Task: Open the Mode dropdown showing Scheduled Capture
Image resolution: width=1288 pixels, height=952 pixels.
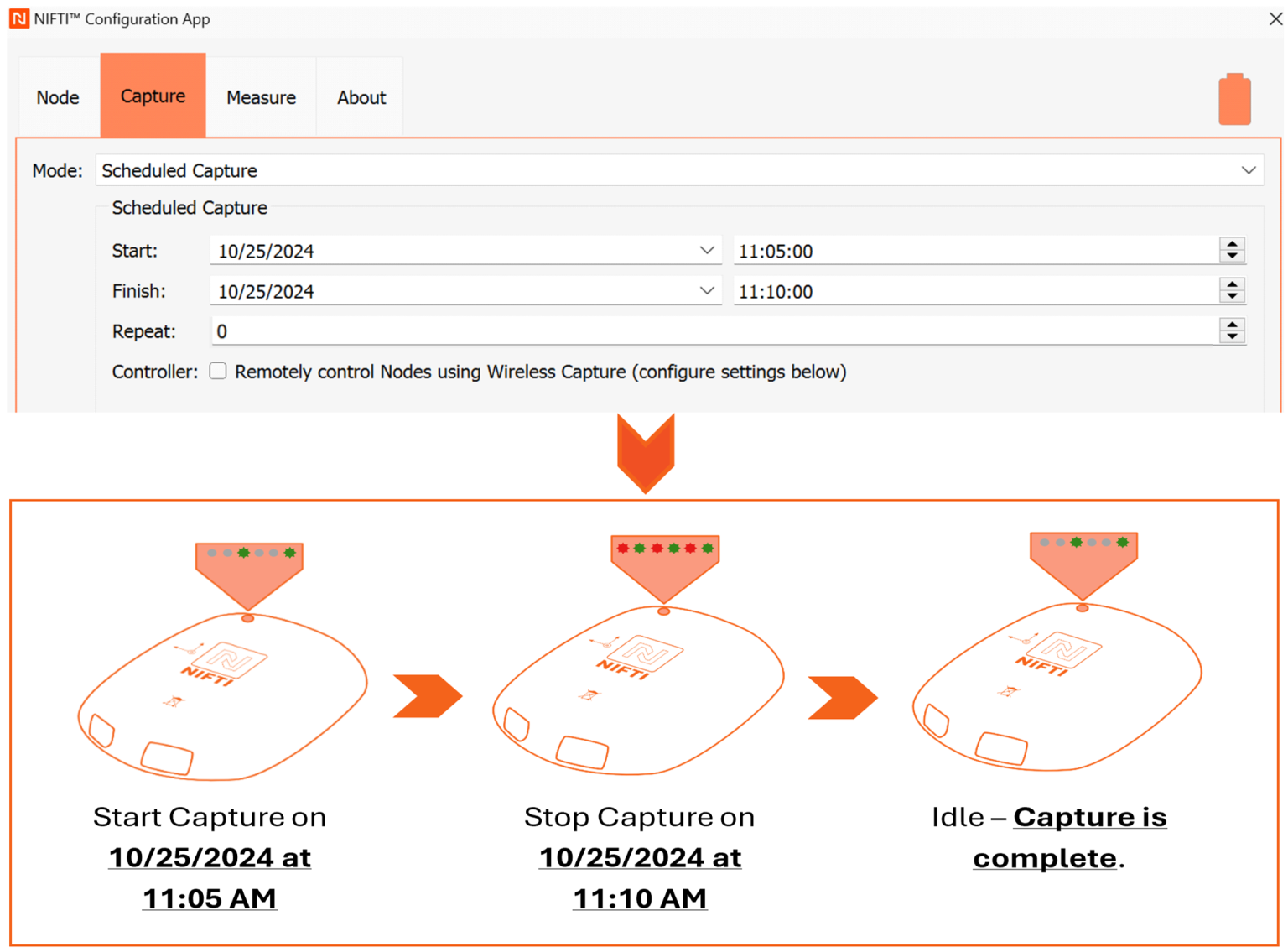Action: (679, 170)
